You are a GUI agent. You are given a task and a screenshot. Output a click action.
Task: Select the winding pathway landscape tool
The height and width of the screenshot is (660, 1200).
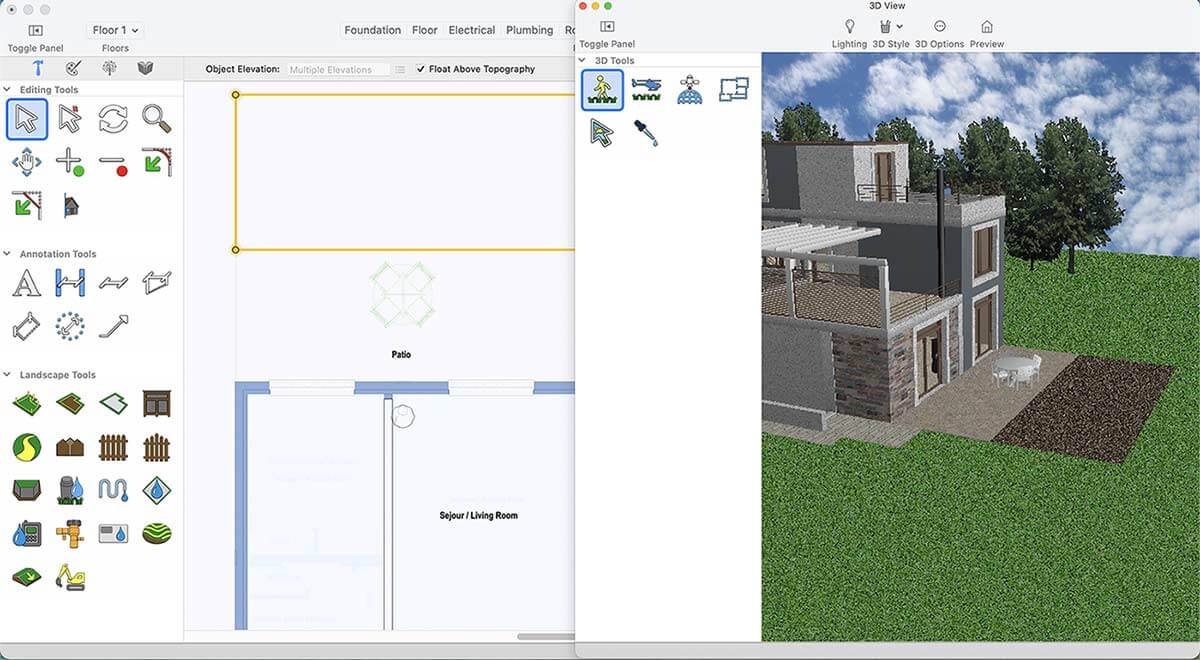point(26,446)
